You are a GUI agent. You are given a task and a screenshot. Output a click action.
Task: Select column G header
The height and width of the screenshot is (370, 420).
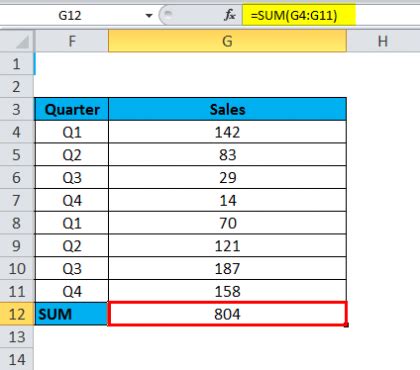click(227, 41)
